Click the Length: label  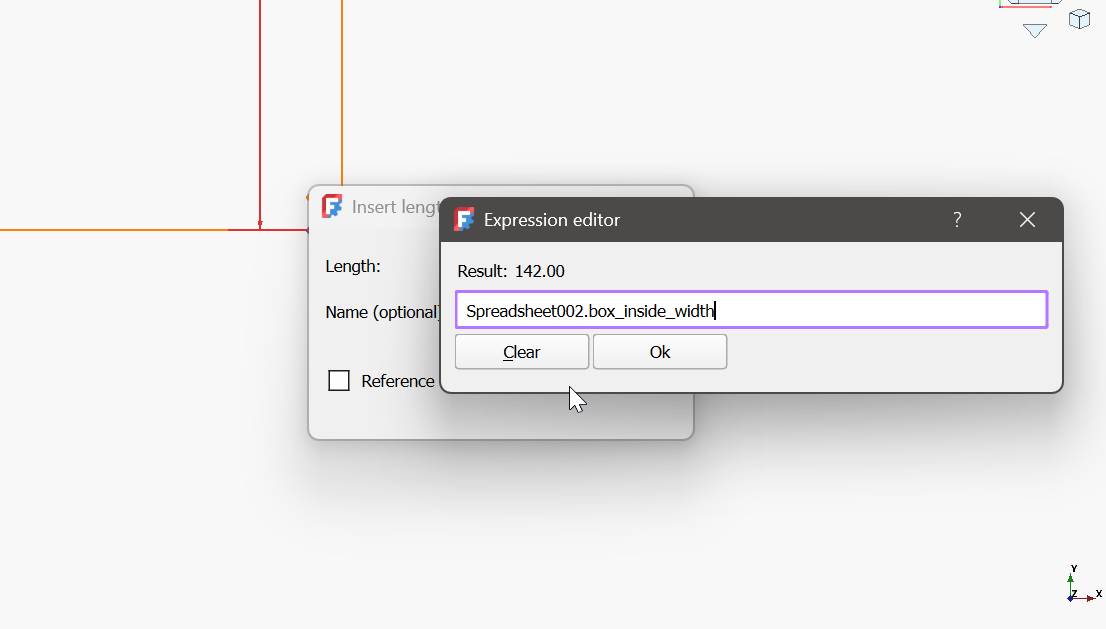(353, 267)
